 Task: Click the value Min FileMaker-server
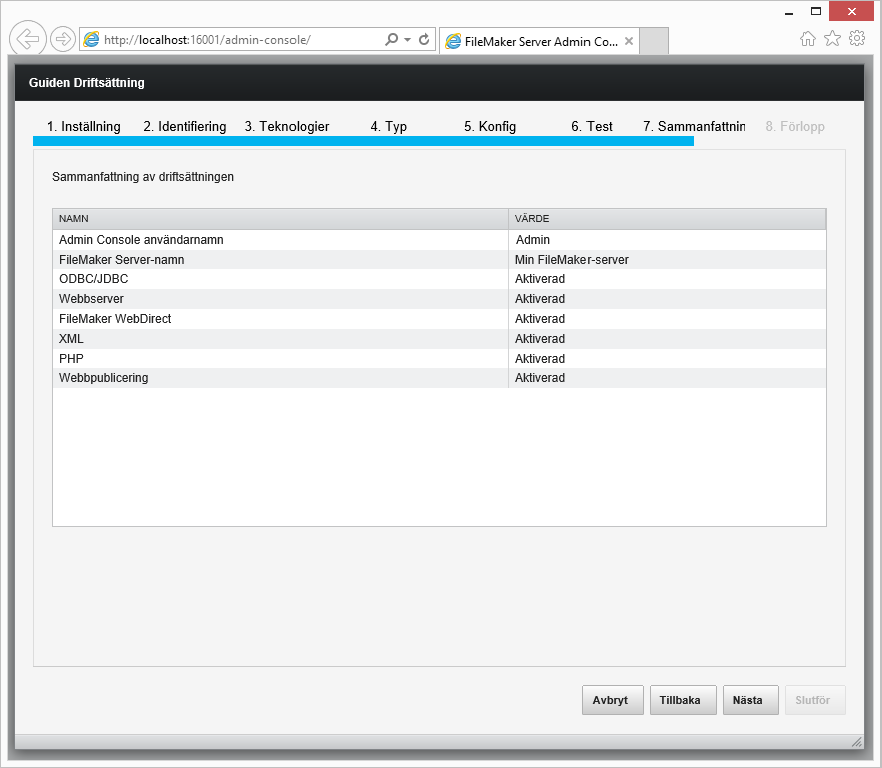tap(572, 260)
